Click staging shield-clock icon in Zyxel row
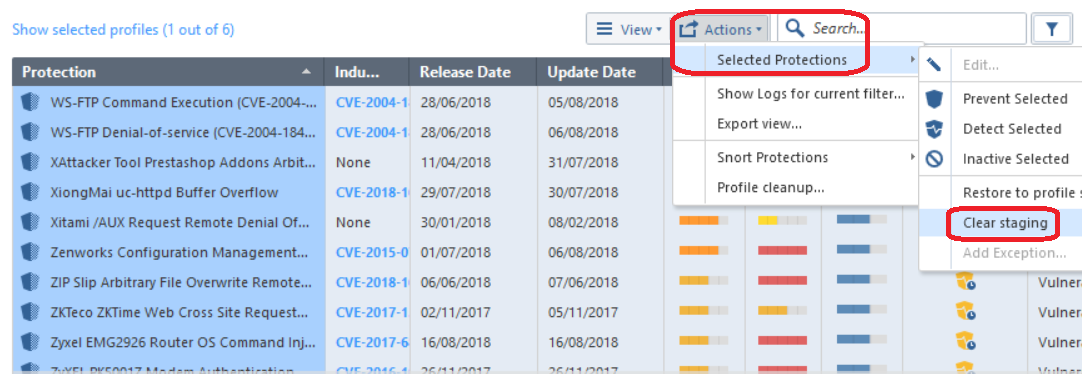Image resolution: width=1082 pixels, height=374 pixels. click(965, 342)
